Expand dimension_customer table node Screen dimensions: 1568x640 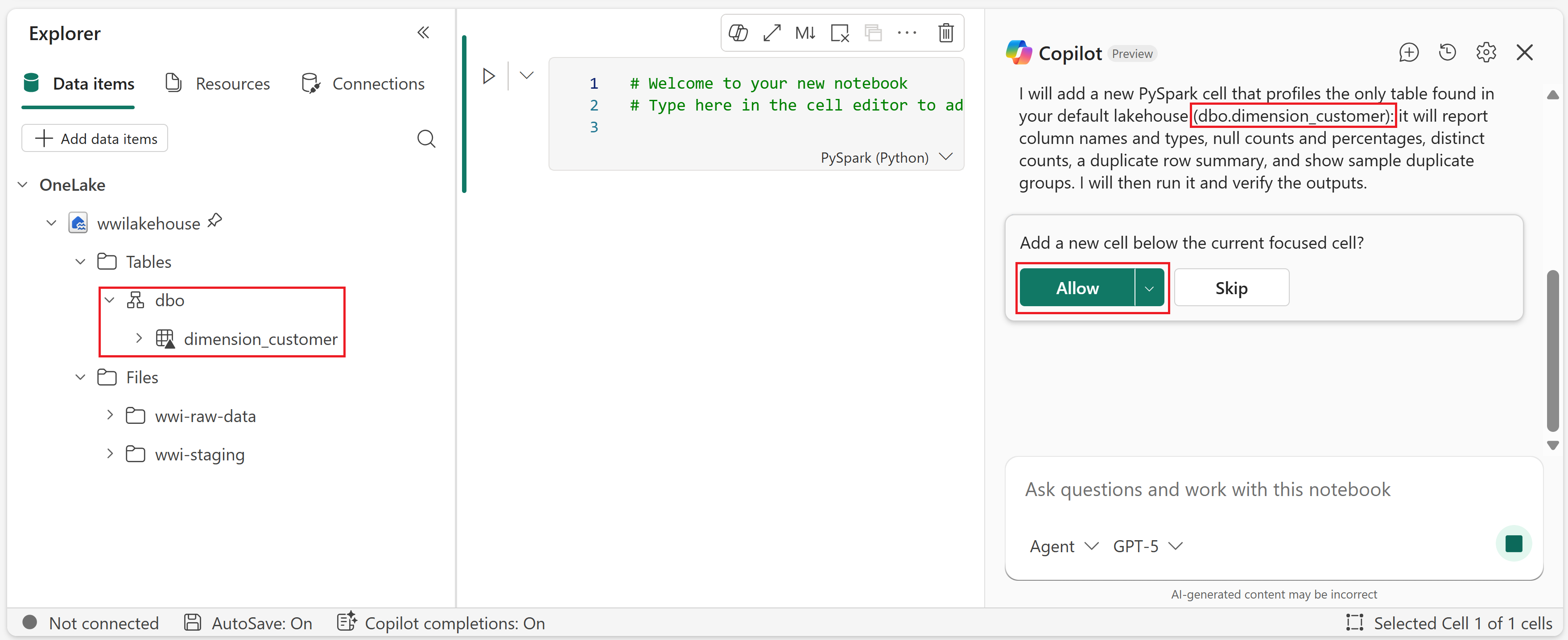[x=139, y=338]
